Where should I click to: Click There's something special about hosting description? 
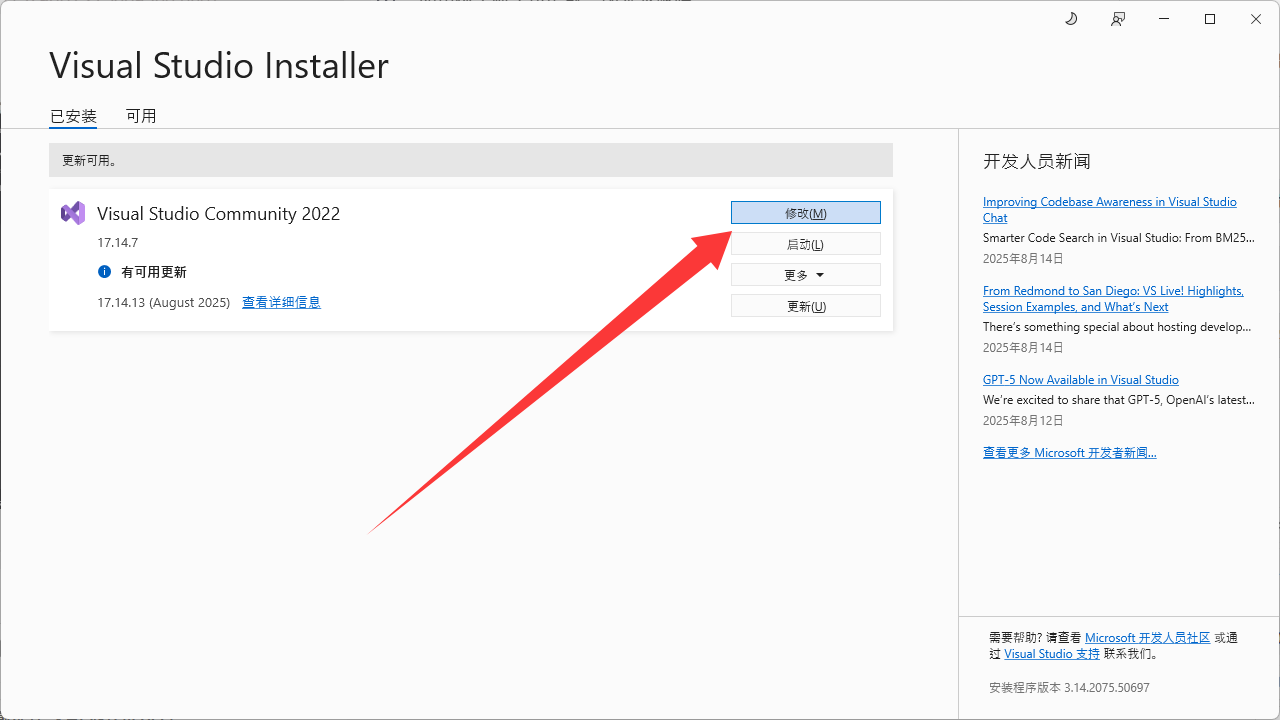coord(1117,327)
